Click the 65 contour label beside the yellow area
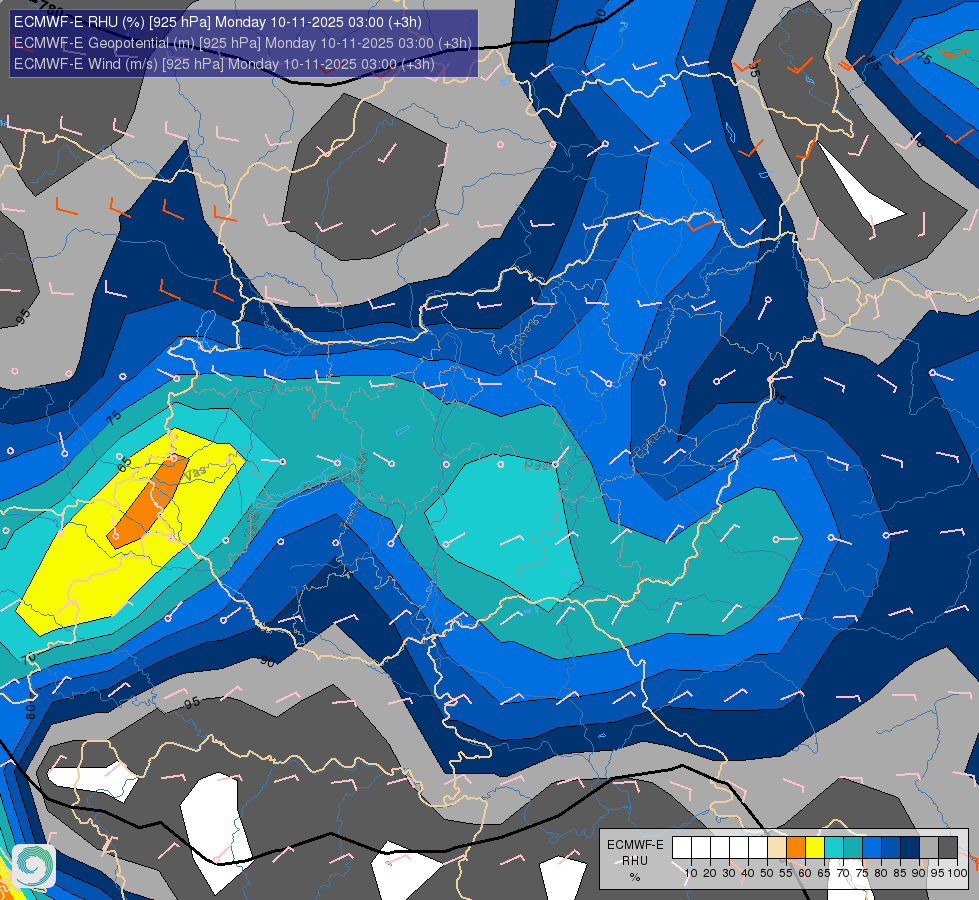The width and height of the screenshot is (979, 900). click(x=125, y=463)
